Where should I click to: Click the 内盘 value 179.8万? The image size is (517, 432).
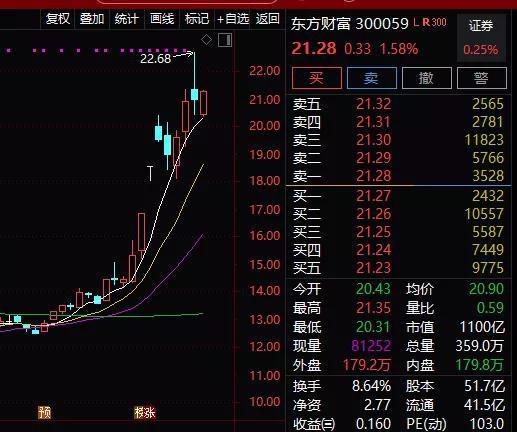(x=480, y=365)
